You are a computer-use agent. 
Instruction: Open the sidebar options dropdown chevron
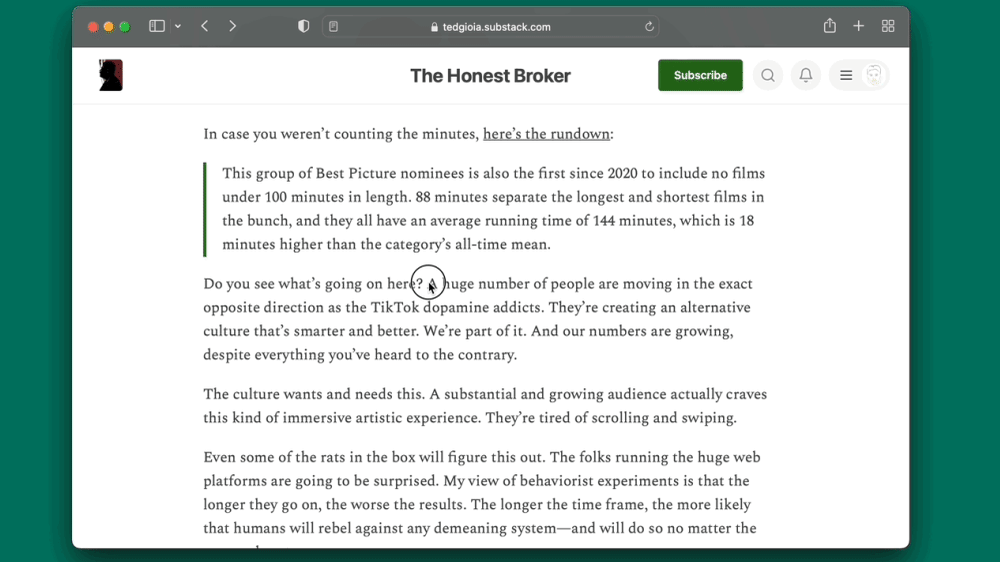pos(178,26)
